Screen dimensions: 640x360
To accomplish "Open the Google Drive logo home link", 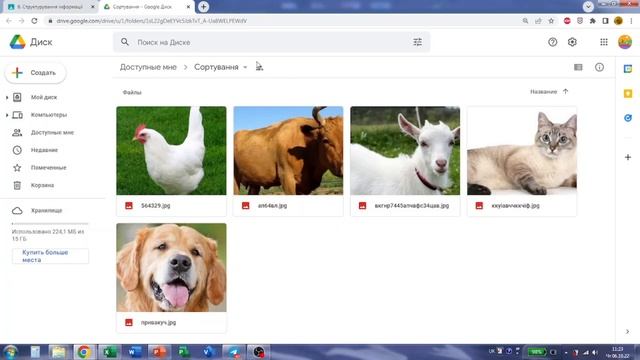I will pos(31,42).
